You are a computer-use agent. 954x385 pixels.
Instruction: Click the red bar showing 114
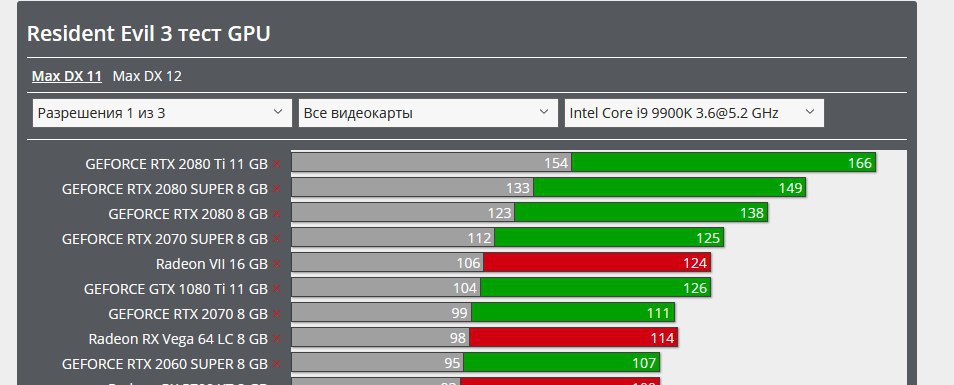(x=573, y=337)
